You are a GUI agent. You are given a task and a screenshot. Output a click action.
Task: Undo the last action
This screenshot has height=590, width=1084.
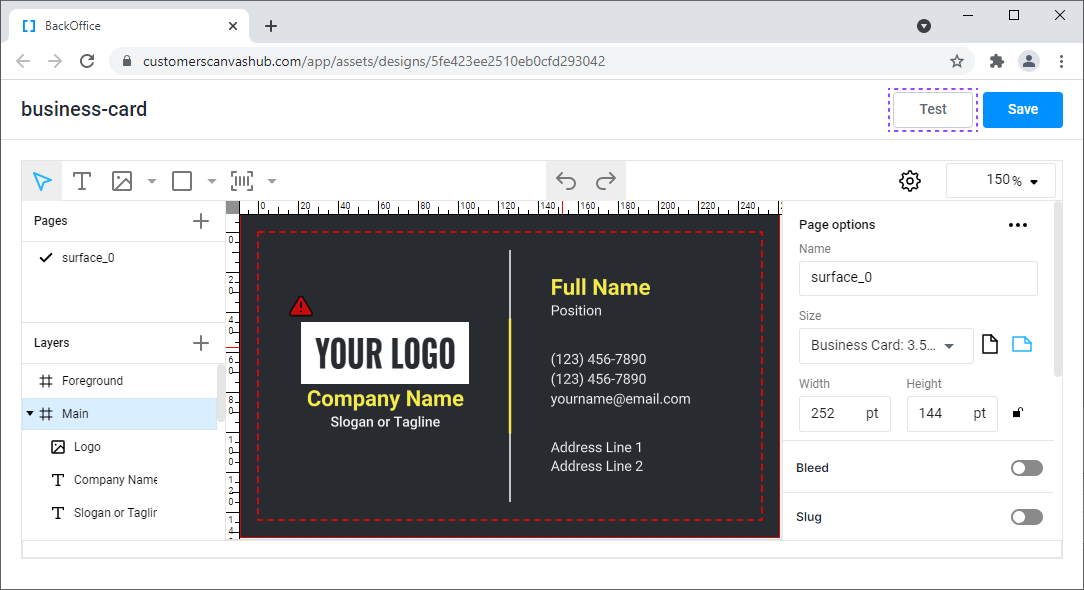pyautogui.click(x=566, y=181)
